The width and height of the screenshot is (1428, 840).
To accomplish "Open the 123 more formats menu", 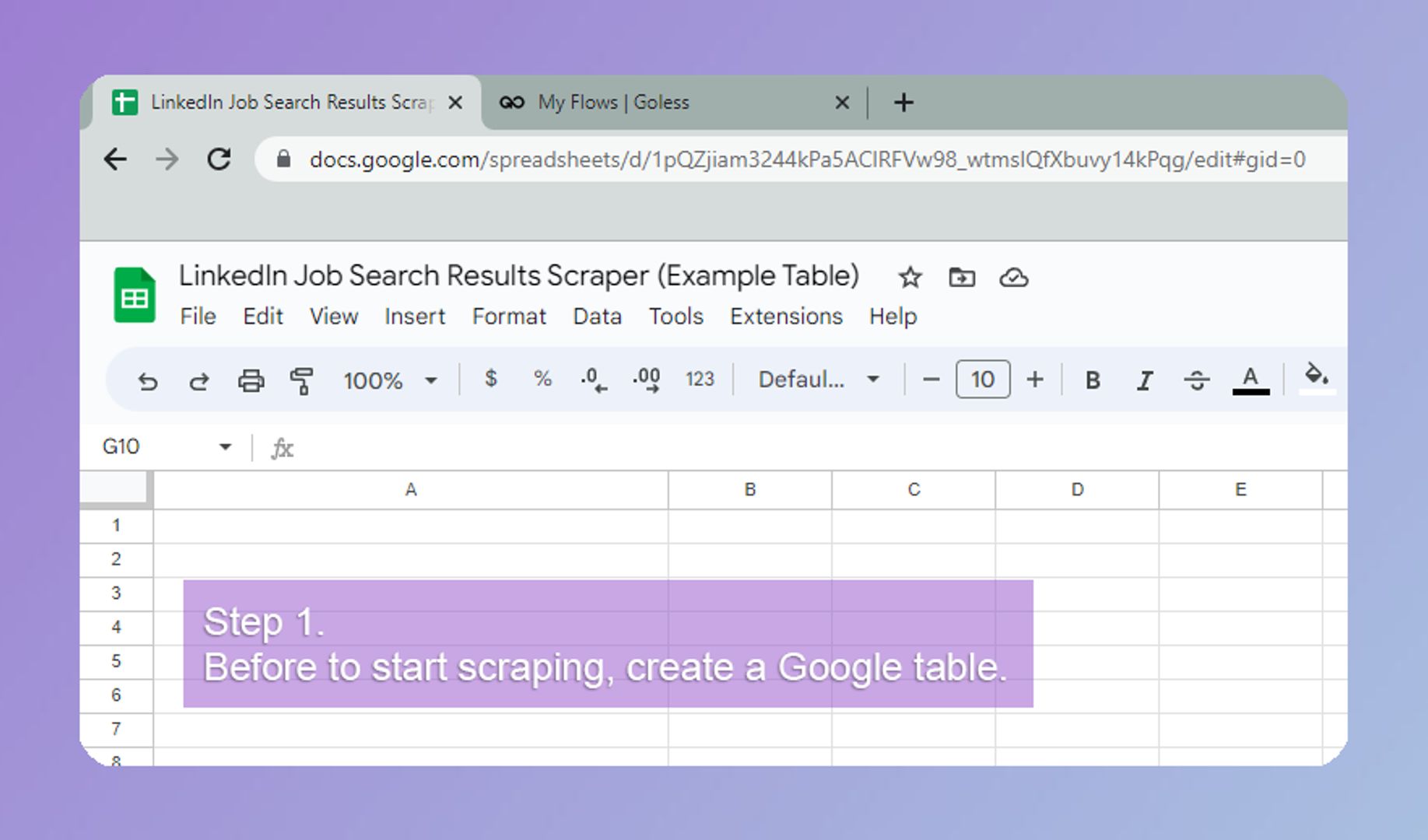I will point(700,379).
